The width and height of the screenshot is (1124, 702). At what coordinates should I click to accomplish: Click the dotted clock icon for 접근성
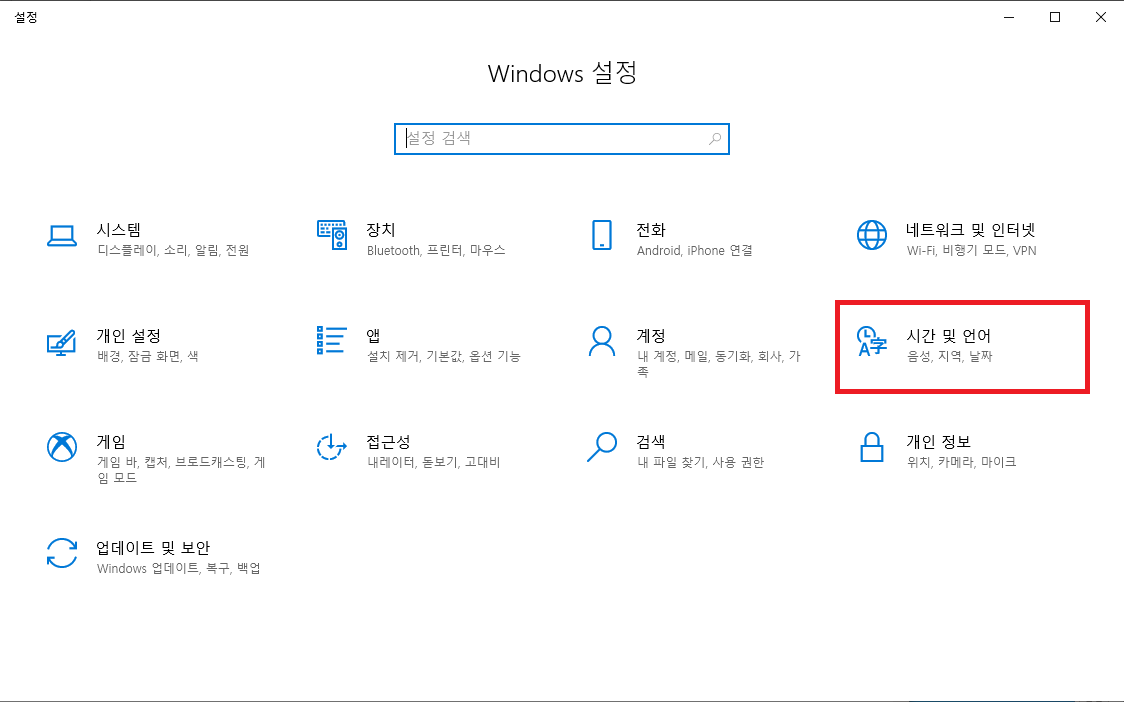click(331, 447)
